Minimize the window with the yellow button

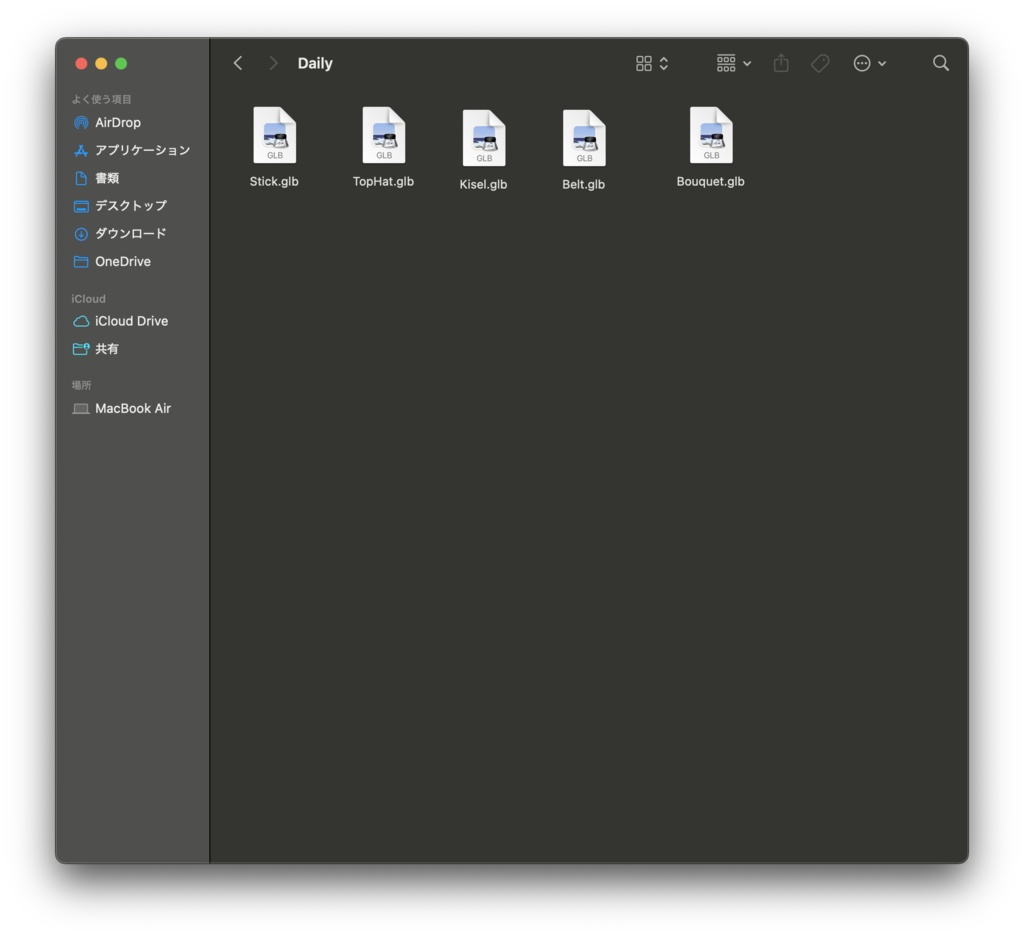click(x=101, y=63)
